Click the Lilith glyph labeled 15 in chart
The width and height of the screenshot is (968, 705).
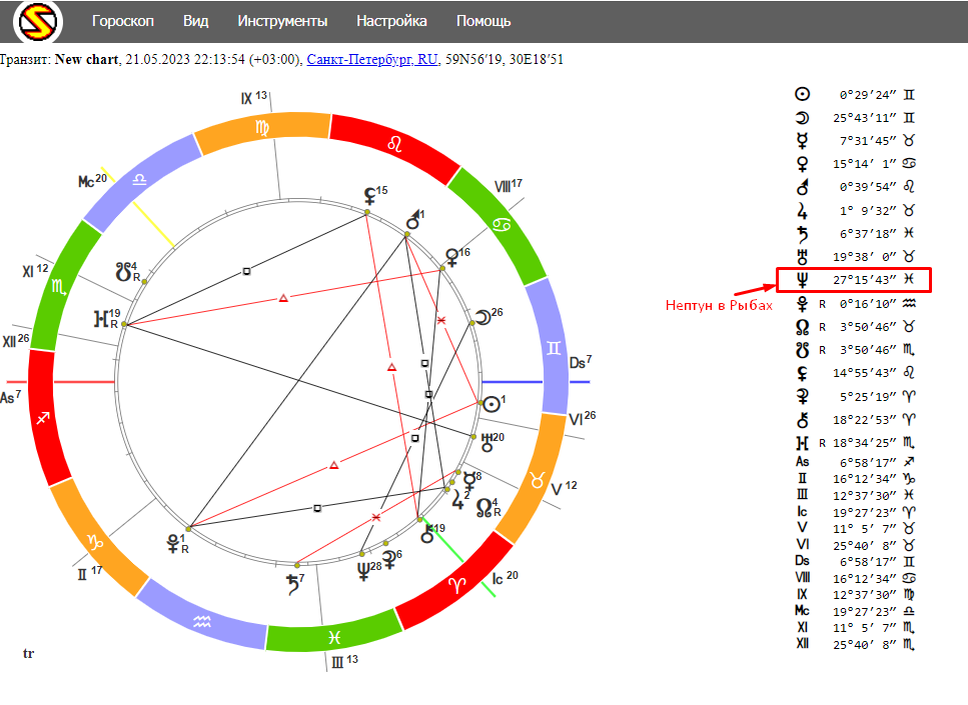pos(370,196)
